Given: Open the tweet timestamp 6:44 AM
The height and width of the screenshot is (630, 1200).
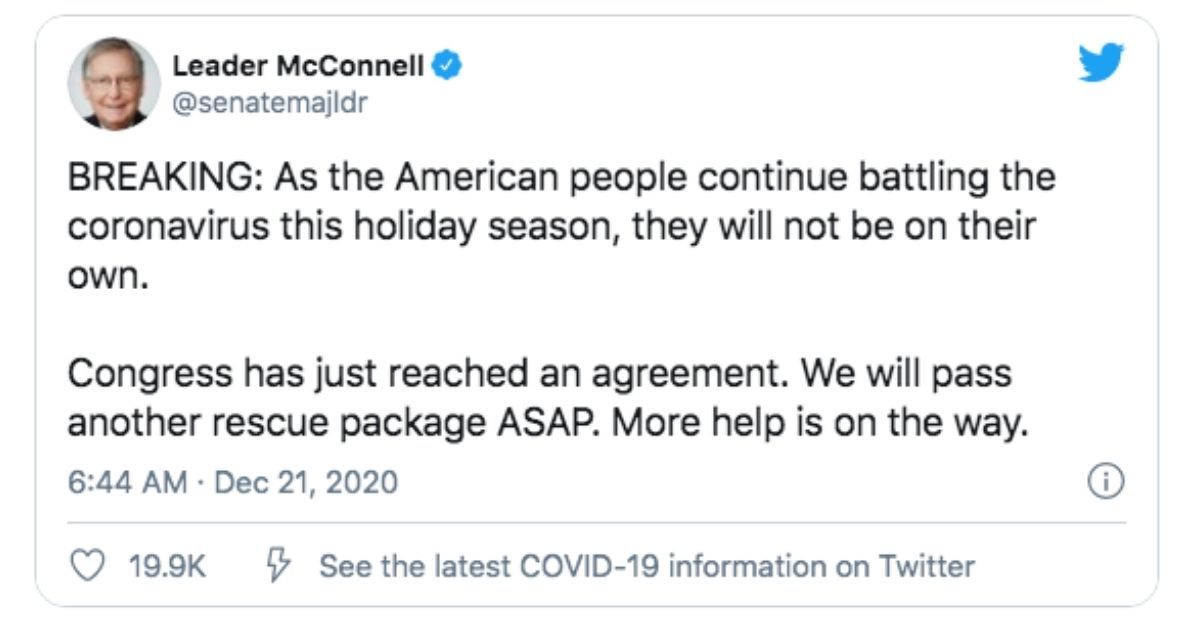Looking at the screenshot, I should tap(126, 483).
